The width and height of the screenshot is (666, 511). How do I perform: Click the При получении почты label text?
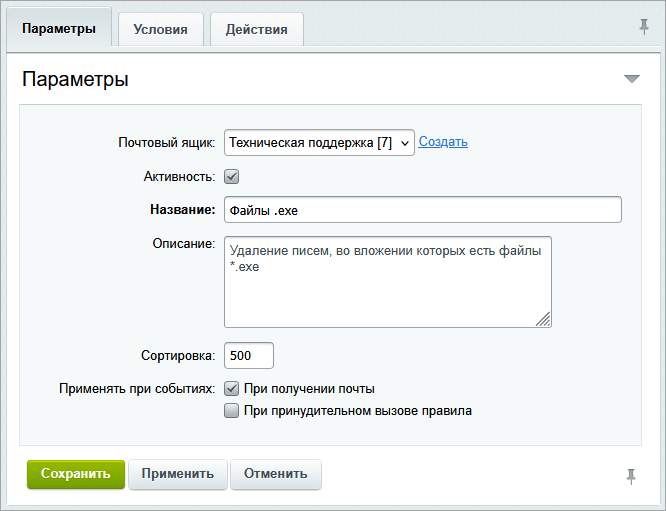[x=309, y=388]
